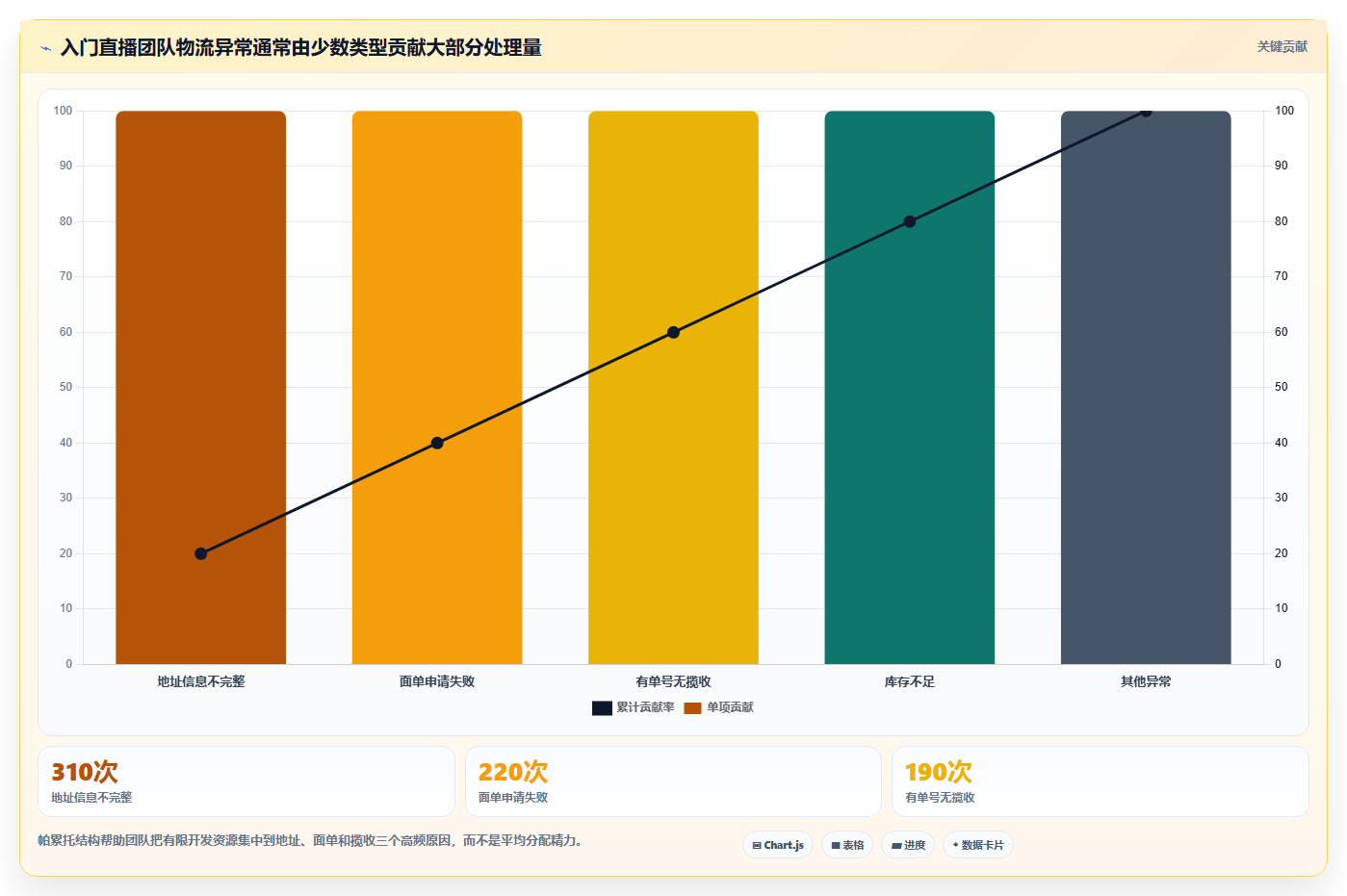Open the 190次 有单号无揽收 card
Image resolution: width=1347 pixels, height=896 pixels.
(x=1101, y=781)
